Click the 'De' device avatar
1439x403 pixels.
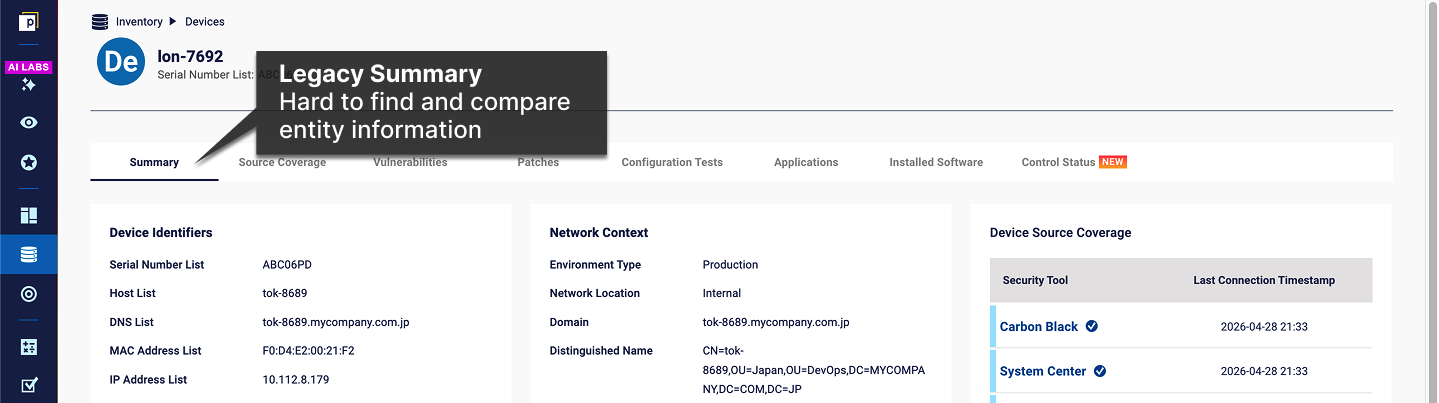[121, 62]
